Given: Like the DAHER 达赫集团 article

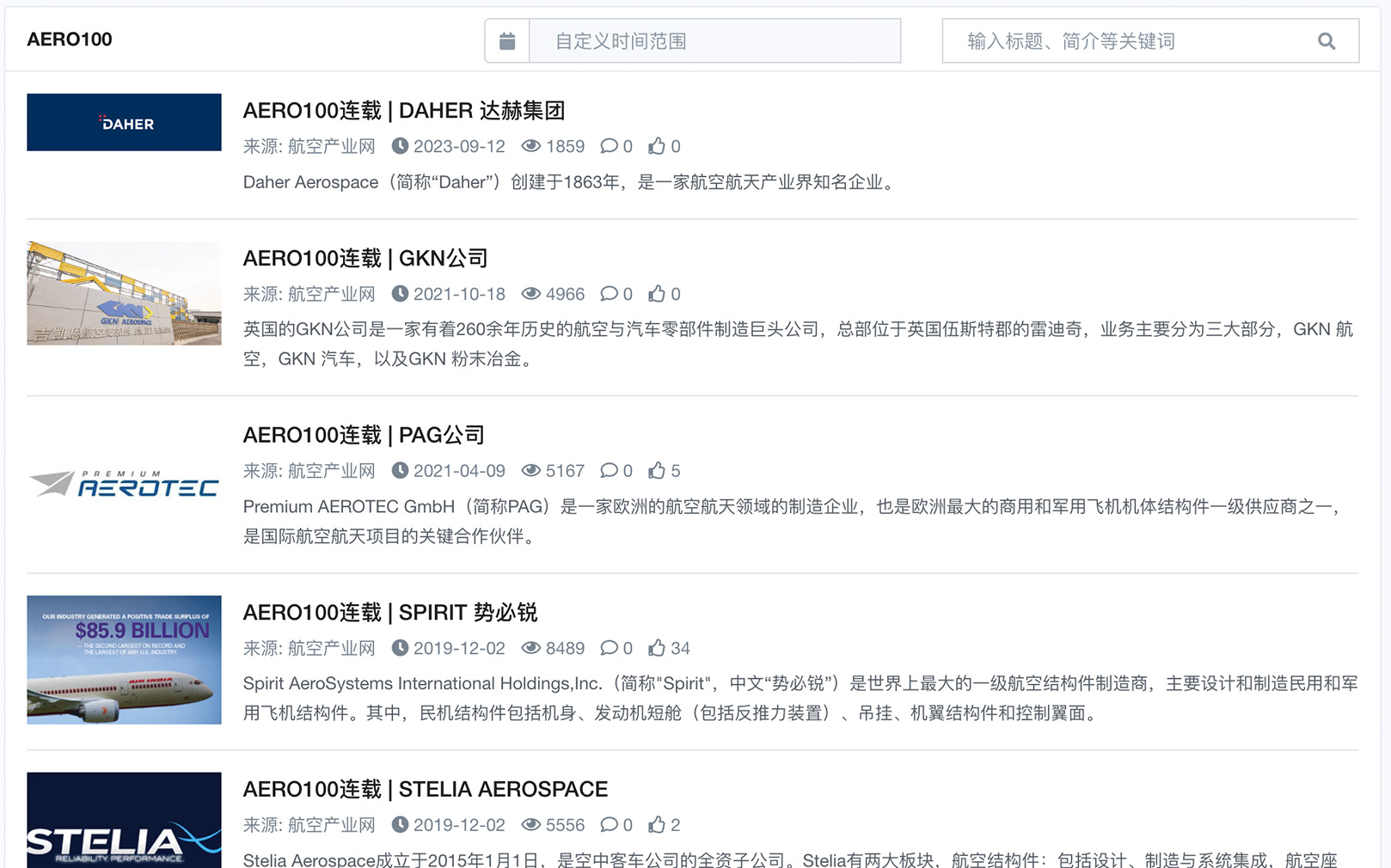Looking at the screenshot, I should click(657, 146).
